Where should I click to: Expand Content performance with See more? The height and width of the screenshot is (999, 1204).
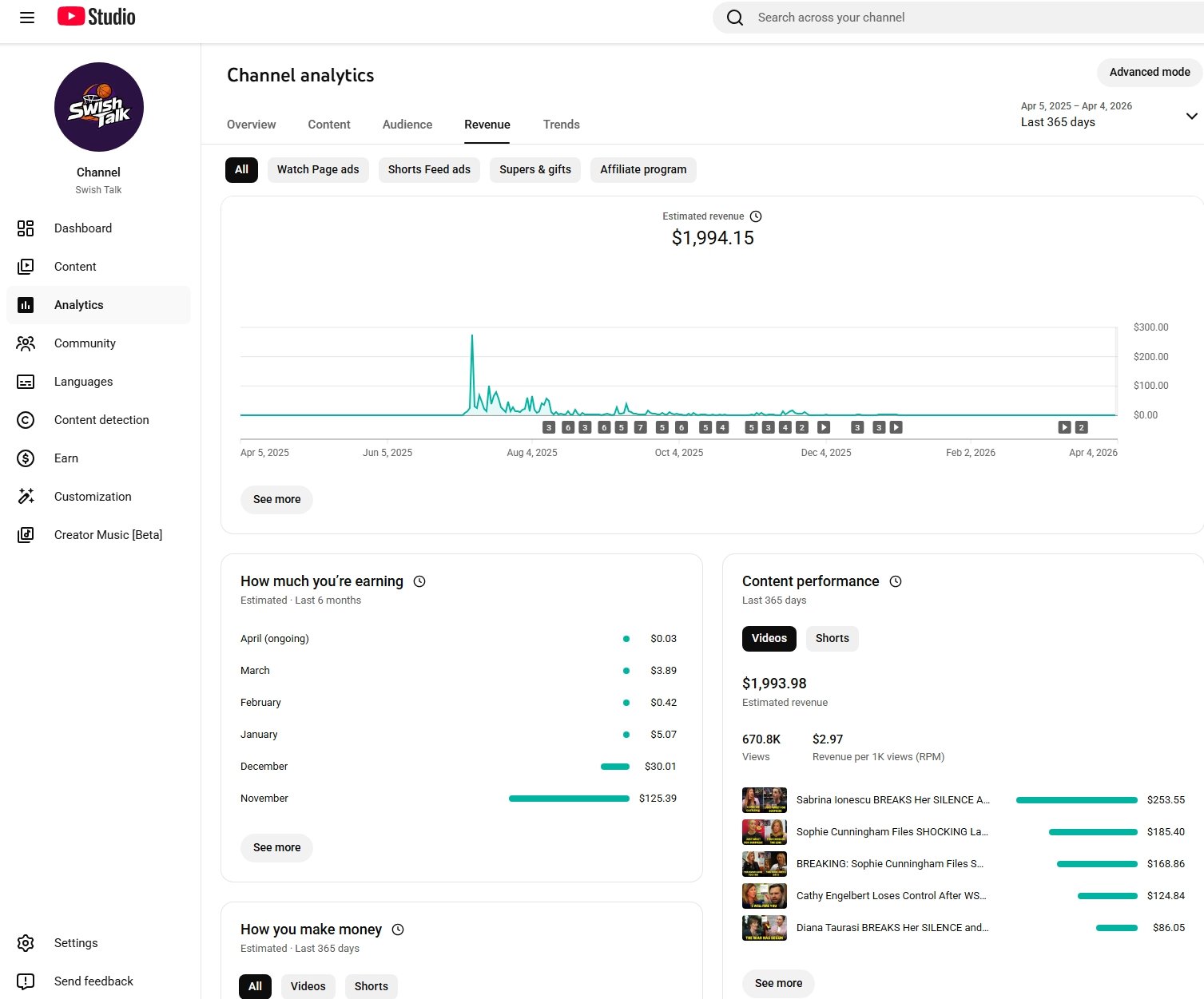point(778,983)
